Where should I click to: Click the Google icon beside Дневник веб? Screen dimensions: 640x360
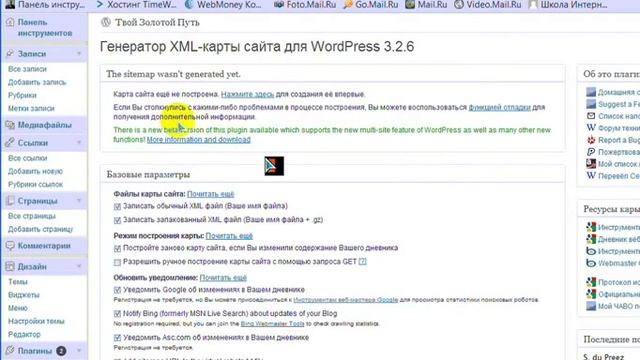[591, 239]
